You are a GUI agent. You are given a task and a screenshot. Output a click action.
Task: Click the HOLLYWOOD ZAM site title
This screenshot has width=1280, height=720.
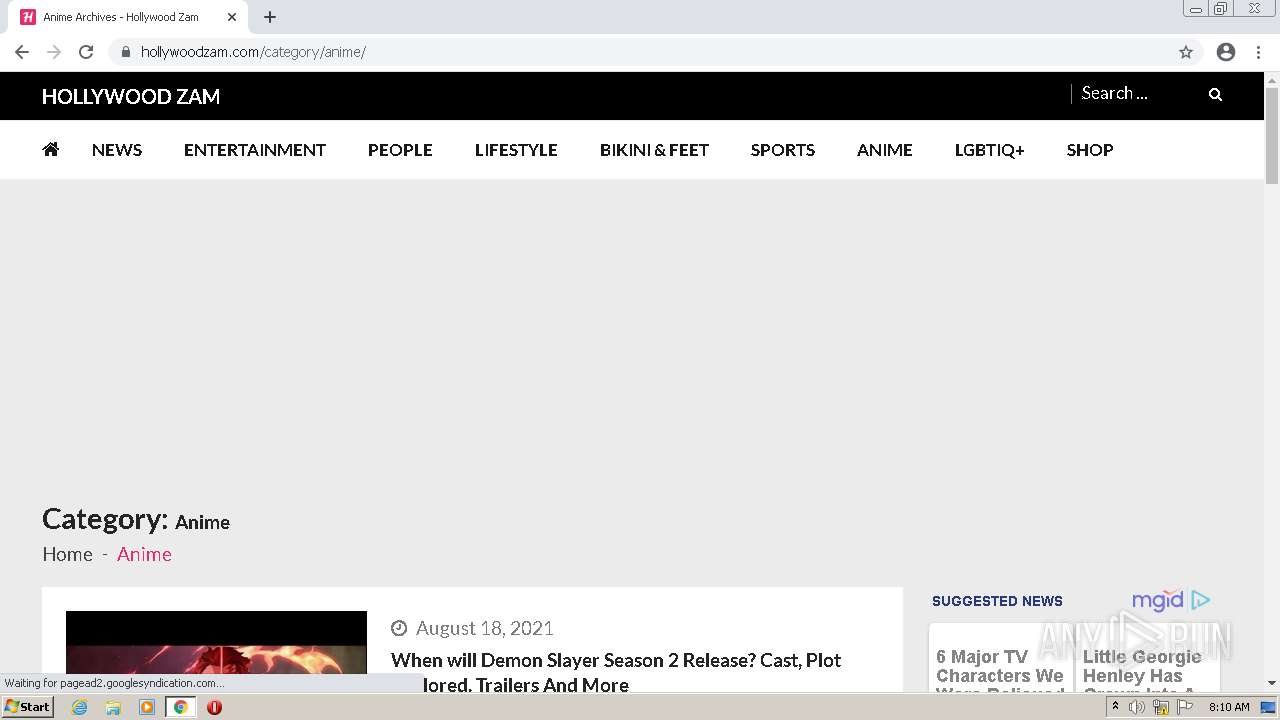131,96
